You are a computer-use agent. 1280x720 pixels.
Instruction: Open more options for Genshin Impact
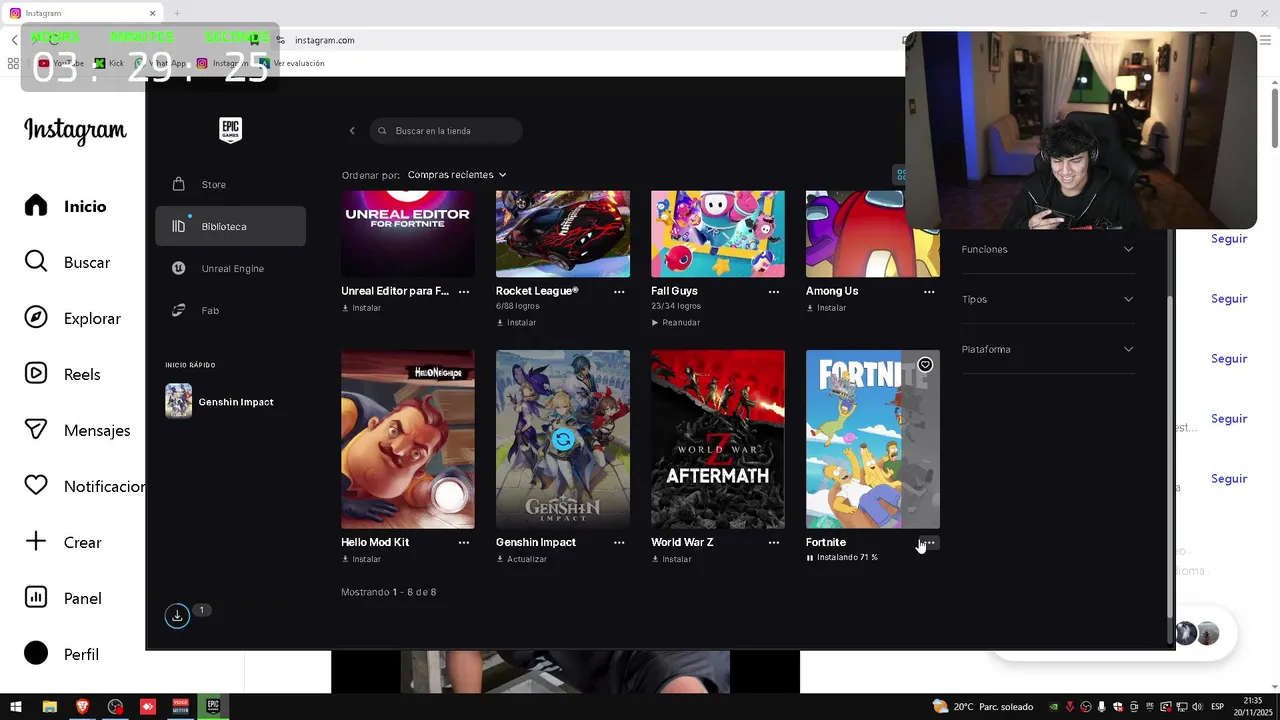click(x=619, y=542)
